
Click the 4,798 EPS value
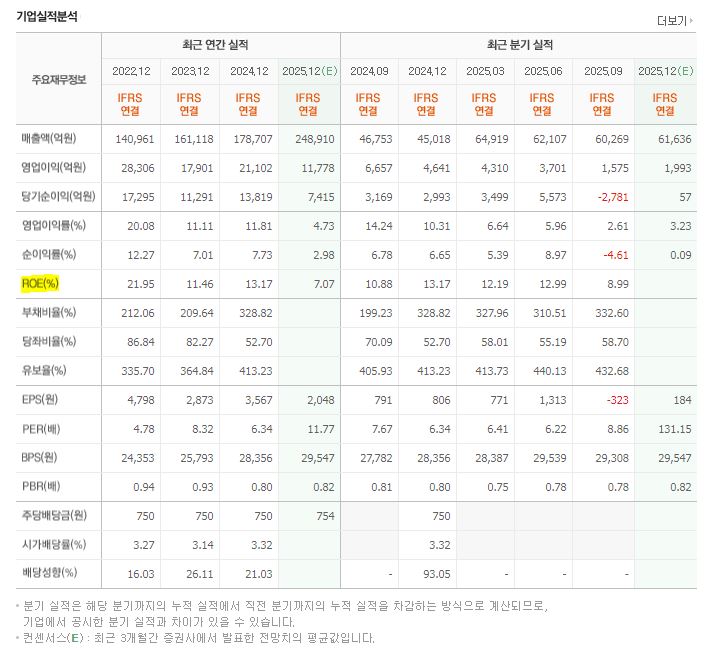click(x=141, y=400)
